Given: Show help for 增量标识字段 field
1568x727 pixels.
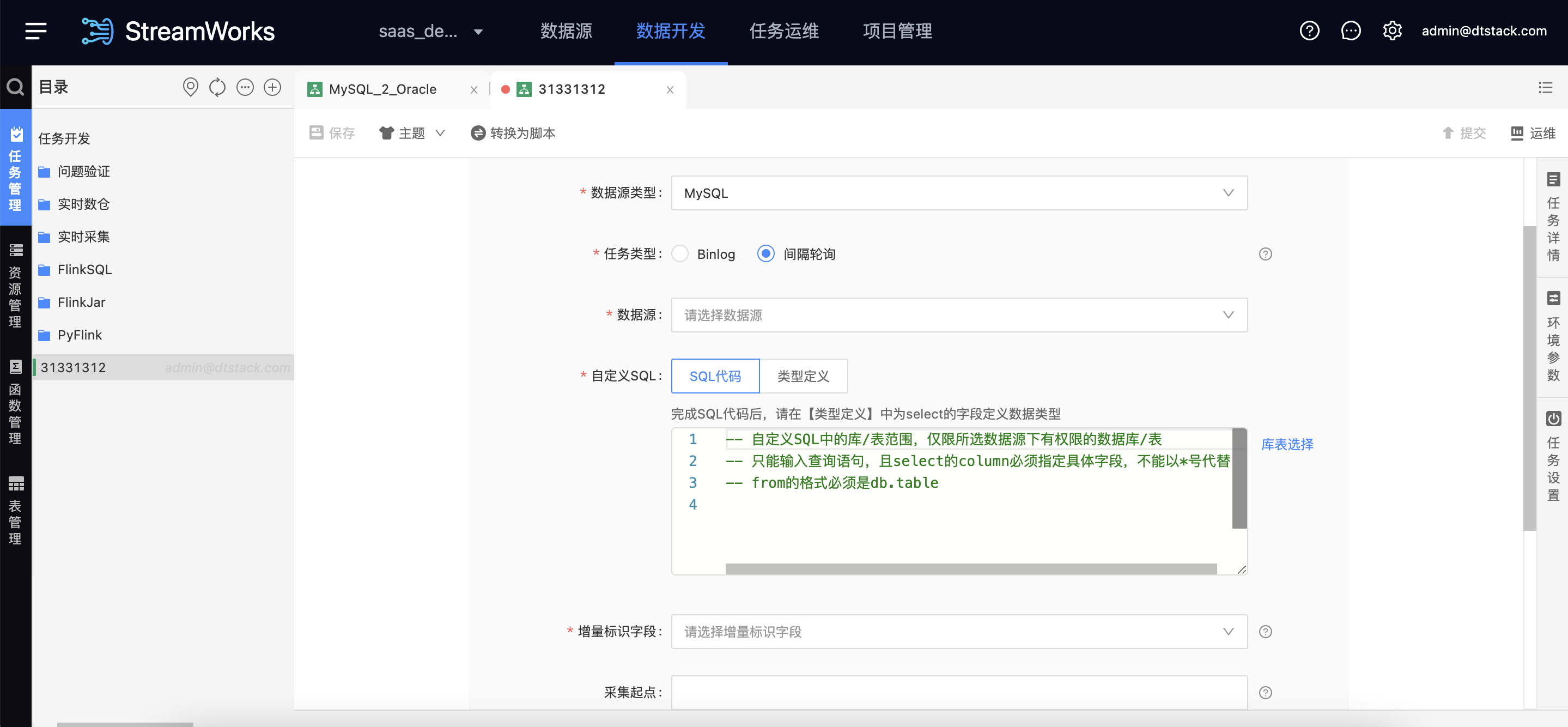Looking at the screenshot, I should (1266, 632).
